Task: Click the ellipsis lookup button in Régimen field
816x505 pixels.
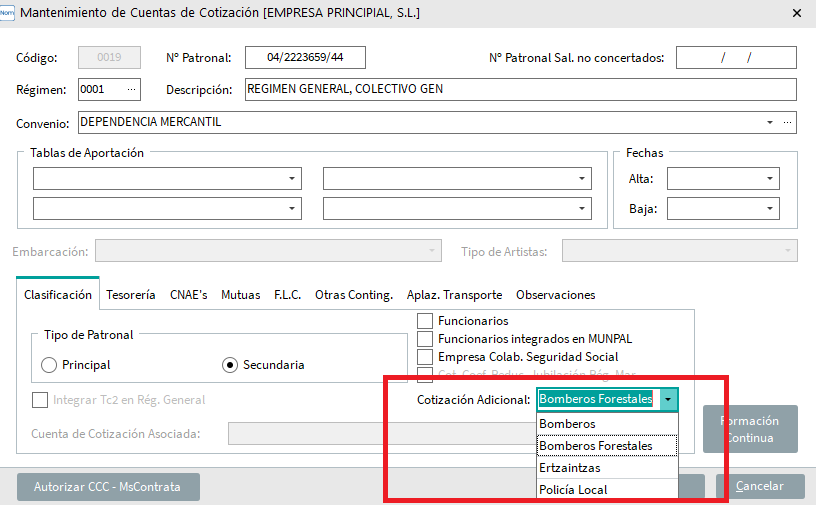Action: pyautogui.click(x=131, y=90)
